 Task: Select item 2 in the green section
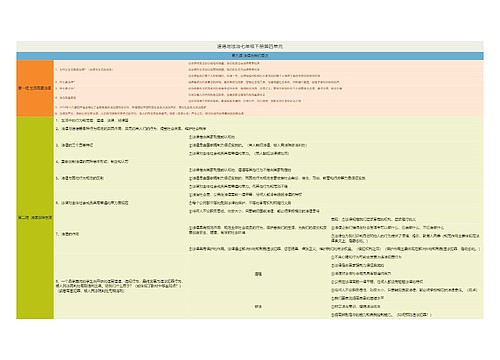pos(131,128)
